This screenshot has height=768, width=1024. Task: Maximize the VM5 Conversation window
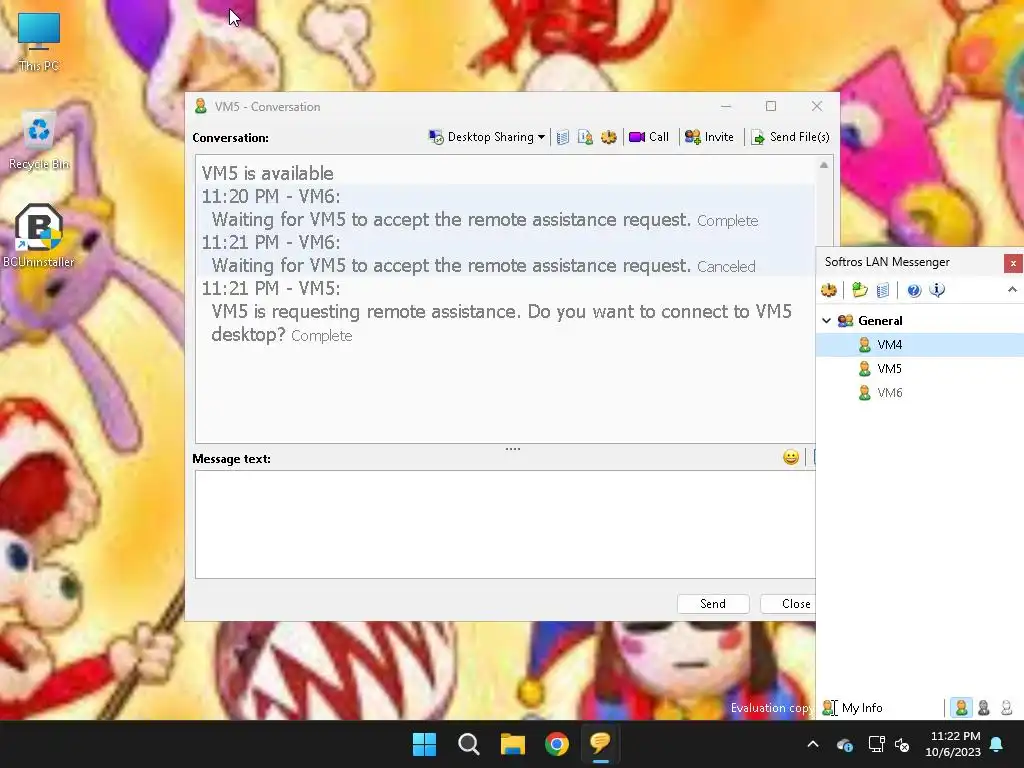(771, 106)
